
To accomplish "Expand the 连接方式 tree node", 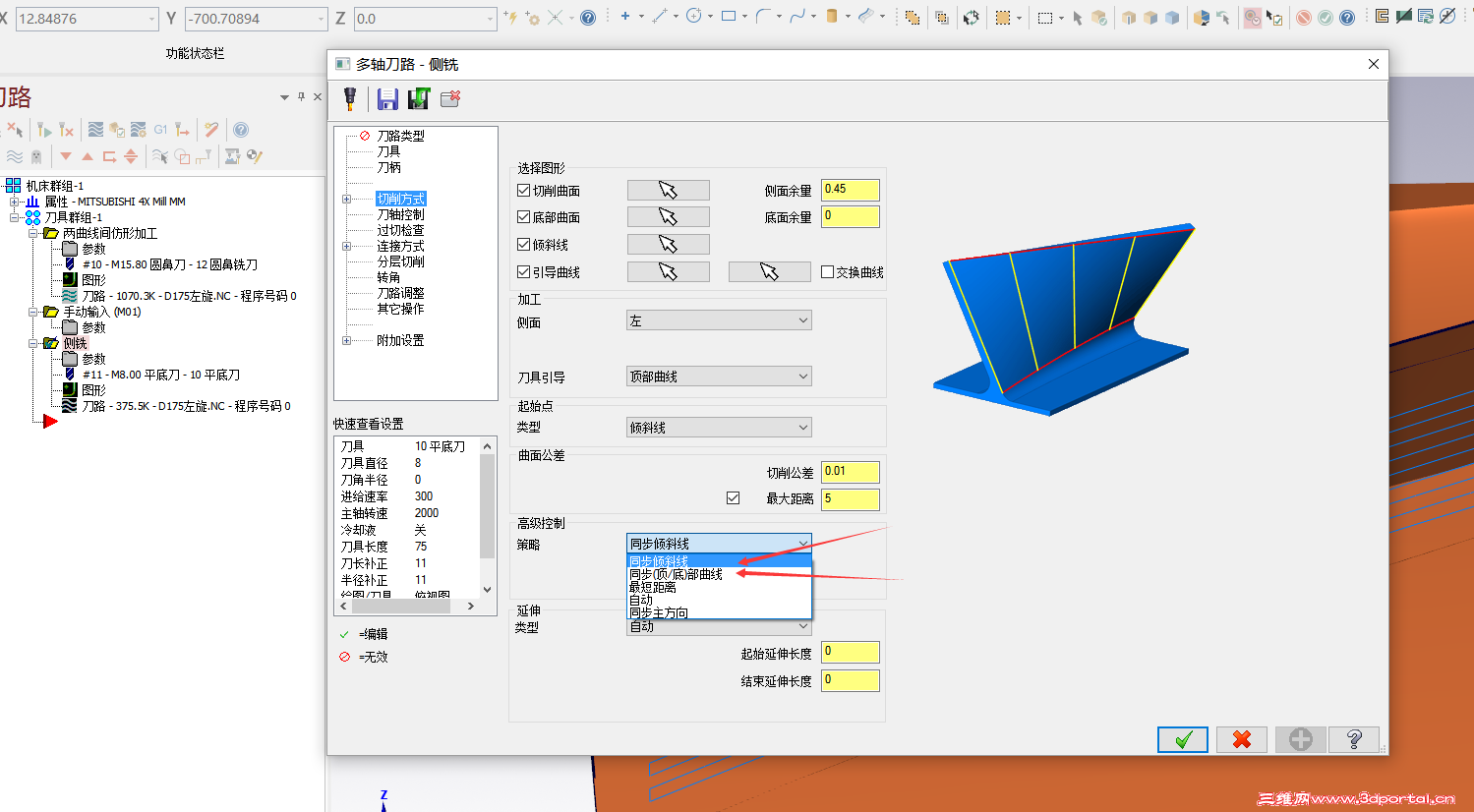I will (x=346, y=247).
